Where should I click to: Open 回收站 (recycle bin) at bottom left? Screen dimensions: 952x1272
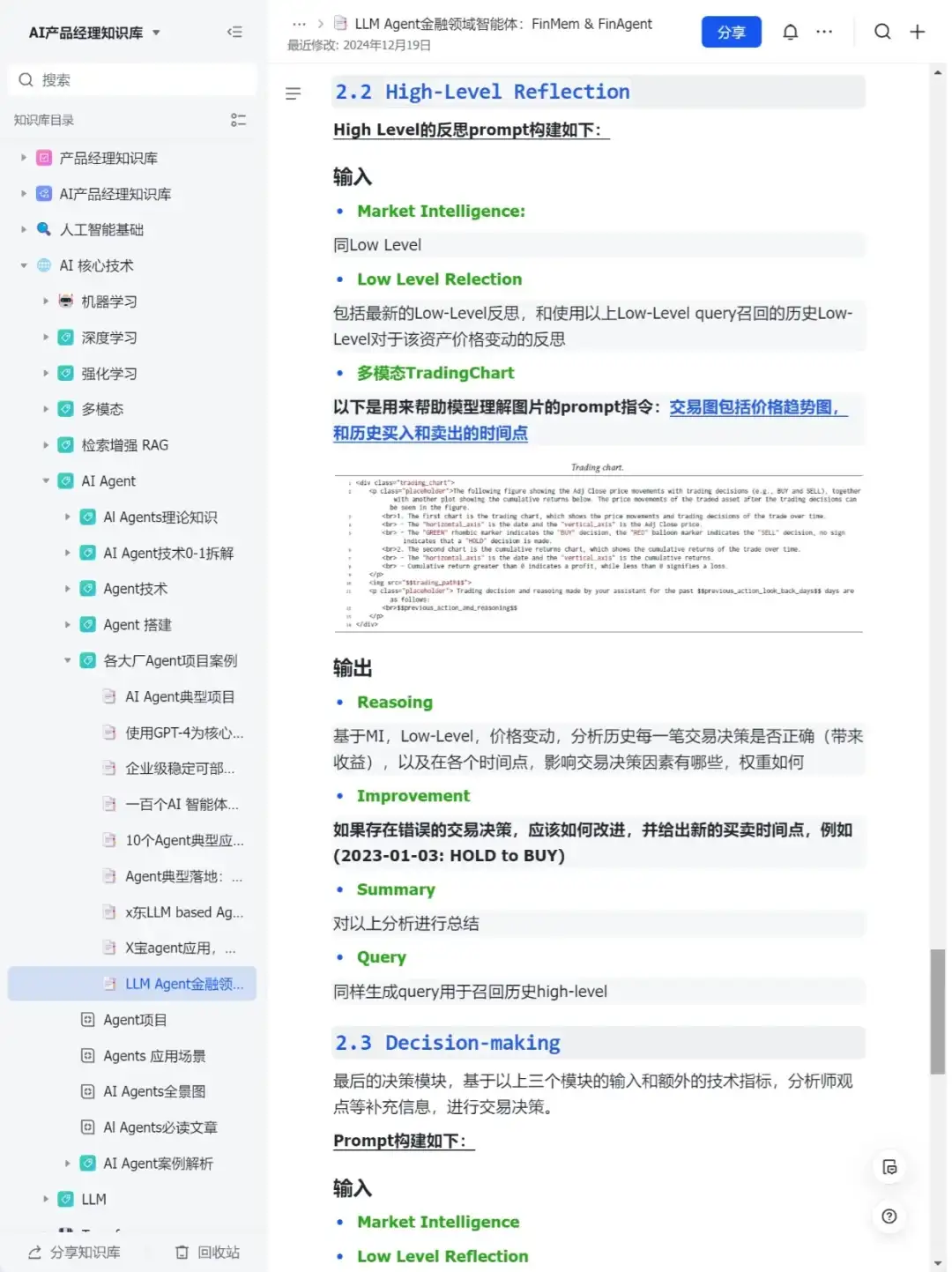click(207, 1252)
